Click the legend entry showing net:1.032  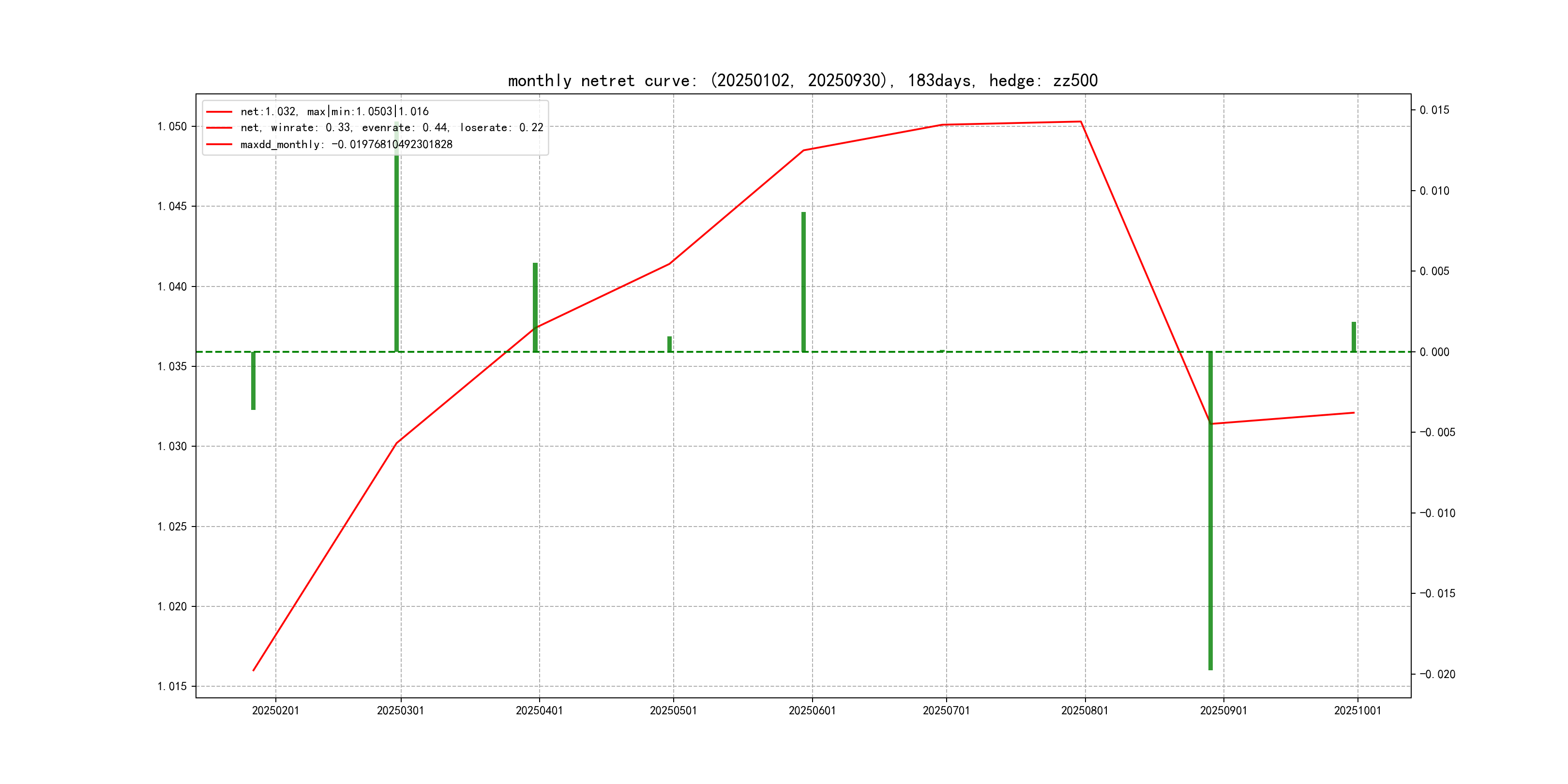pyautogui.click(x=334, y=111)
